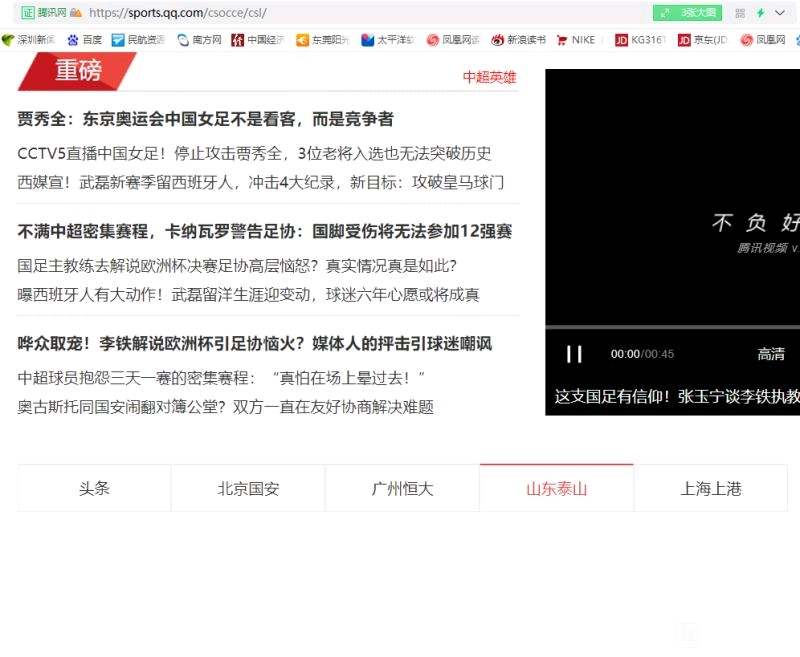Open article 曝西班牙人有大动作
The width and height of the screenshot is (800, 657).
248,294
